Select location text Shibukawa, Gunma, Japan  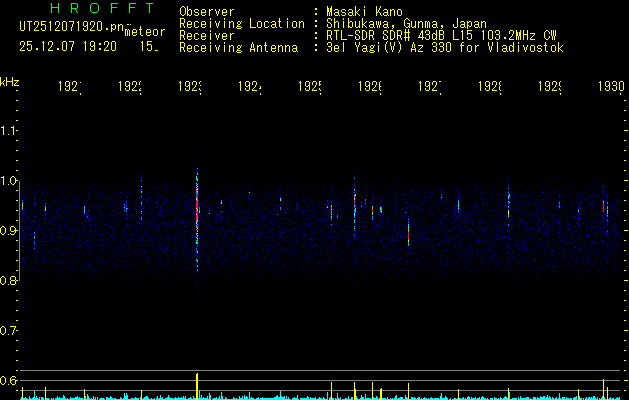(x=406, y=24)
